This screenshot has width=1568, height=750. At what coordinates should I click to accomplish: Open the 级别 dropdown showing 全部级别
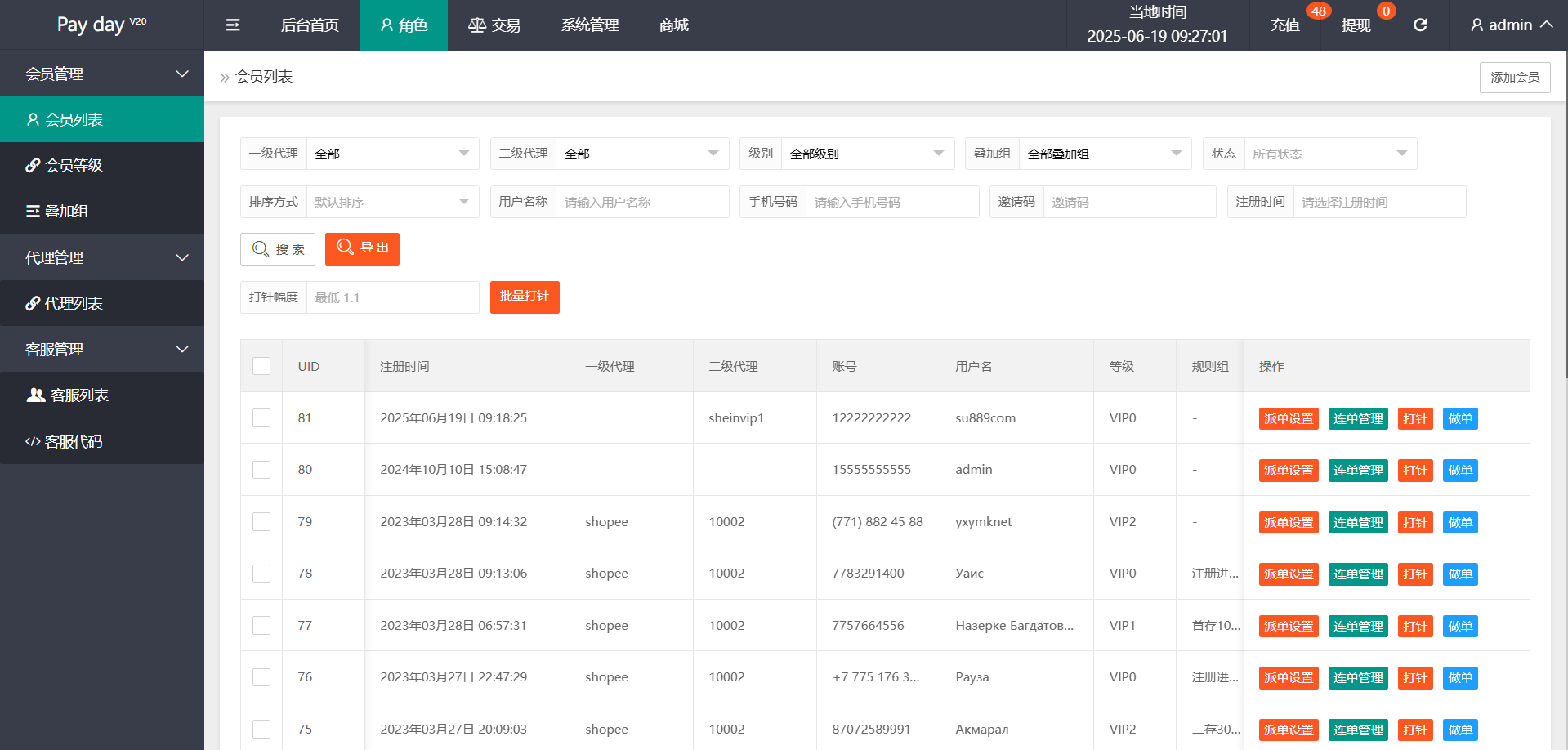coord(868,154)
